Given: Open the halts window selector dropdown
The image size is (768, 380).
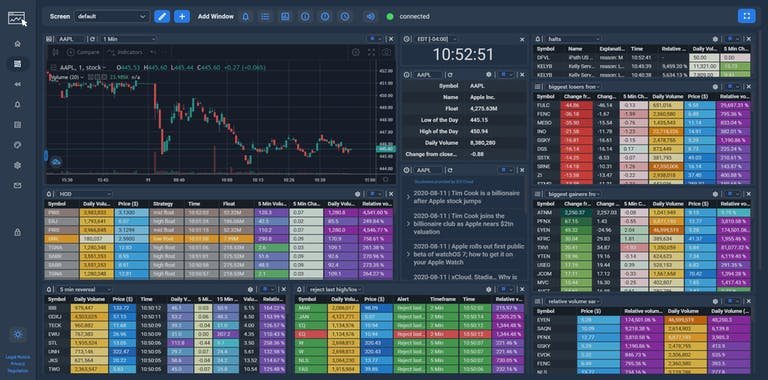Looking at the screenshot, I should (x=574, y=39).
